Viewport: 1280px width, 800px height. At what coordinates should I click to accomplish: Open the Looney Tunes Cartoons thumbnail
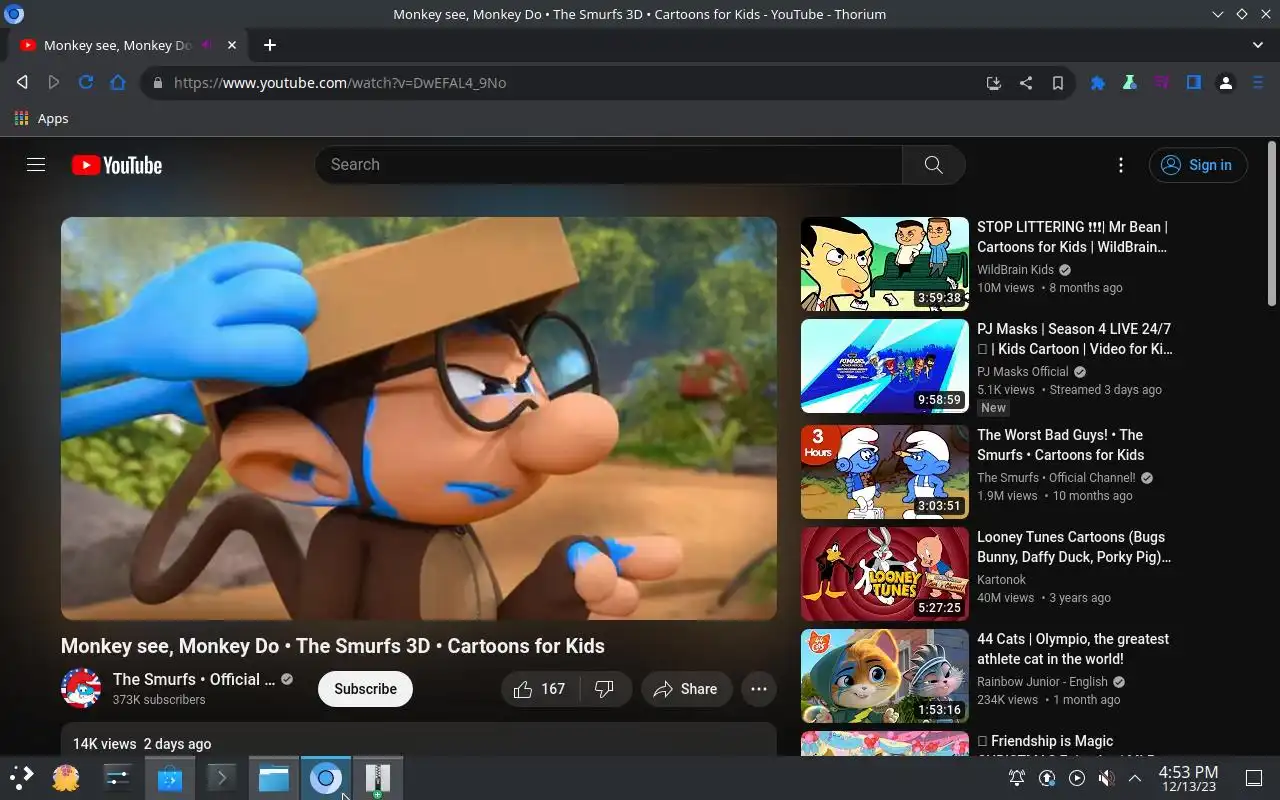point(885,574)
